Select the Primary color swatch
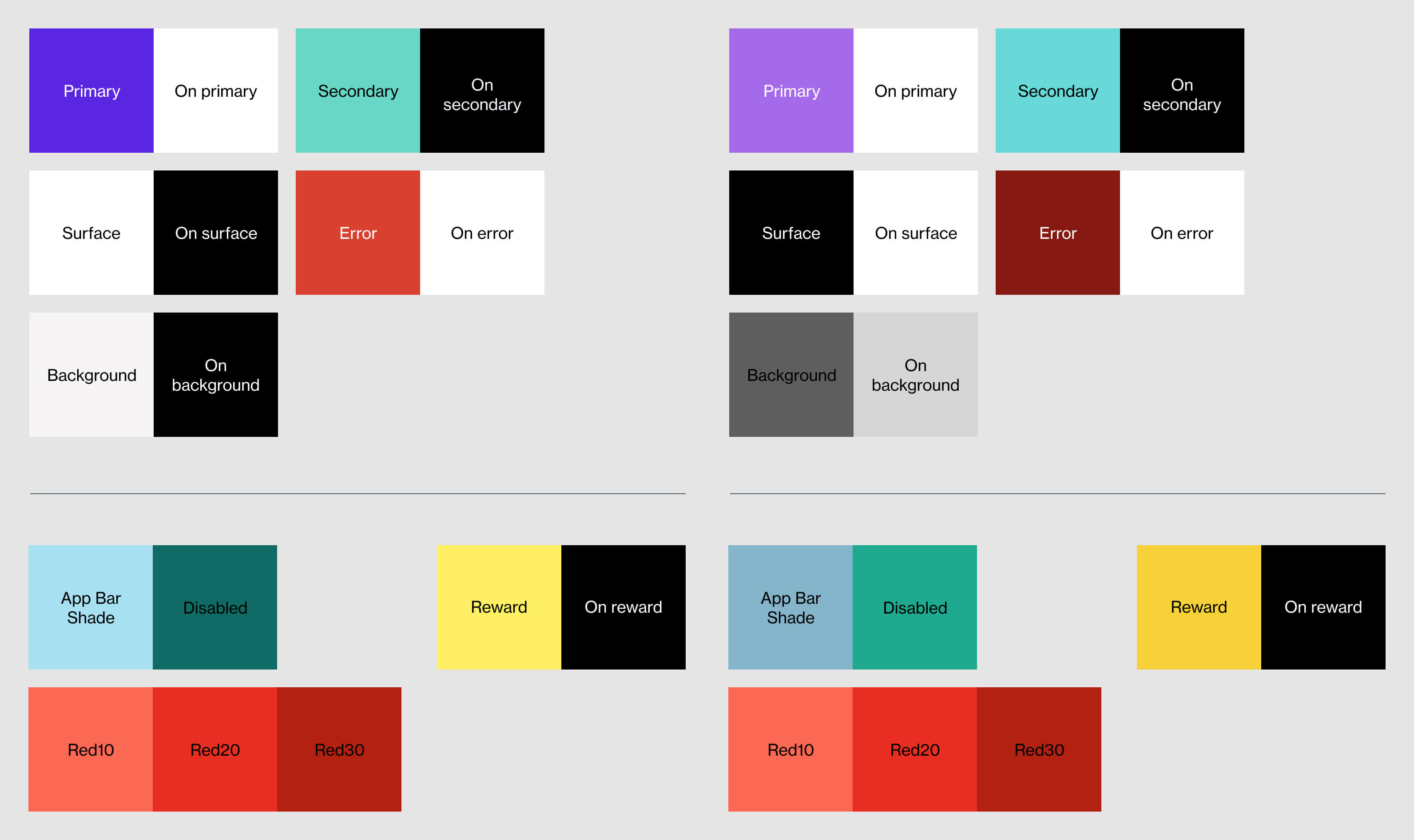The height and width of the screenshot is (840, 1414). 91,91
